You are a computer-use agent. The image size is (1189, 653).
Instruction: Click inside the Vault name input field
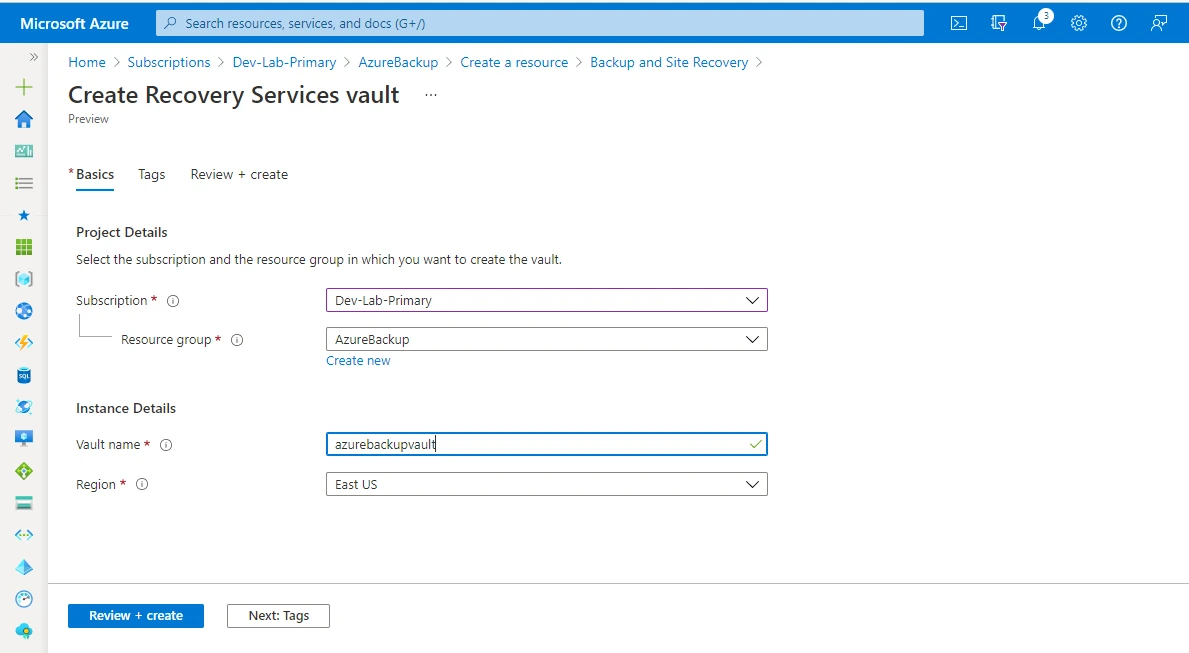click(546, 443)
